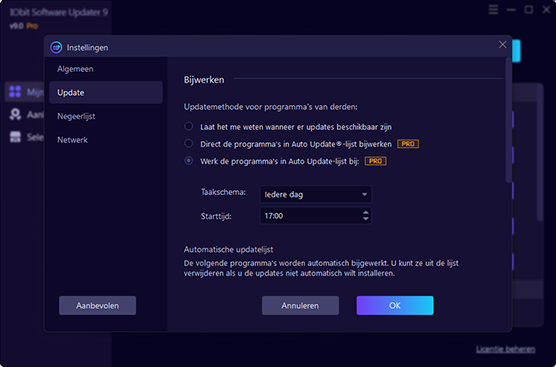Viewport: 556px width, 367px height.
Task: Click the settings dialog vertical scrollbar
Action: click(508, 121)
